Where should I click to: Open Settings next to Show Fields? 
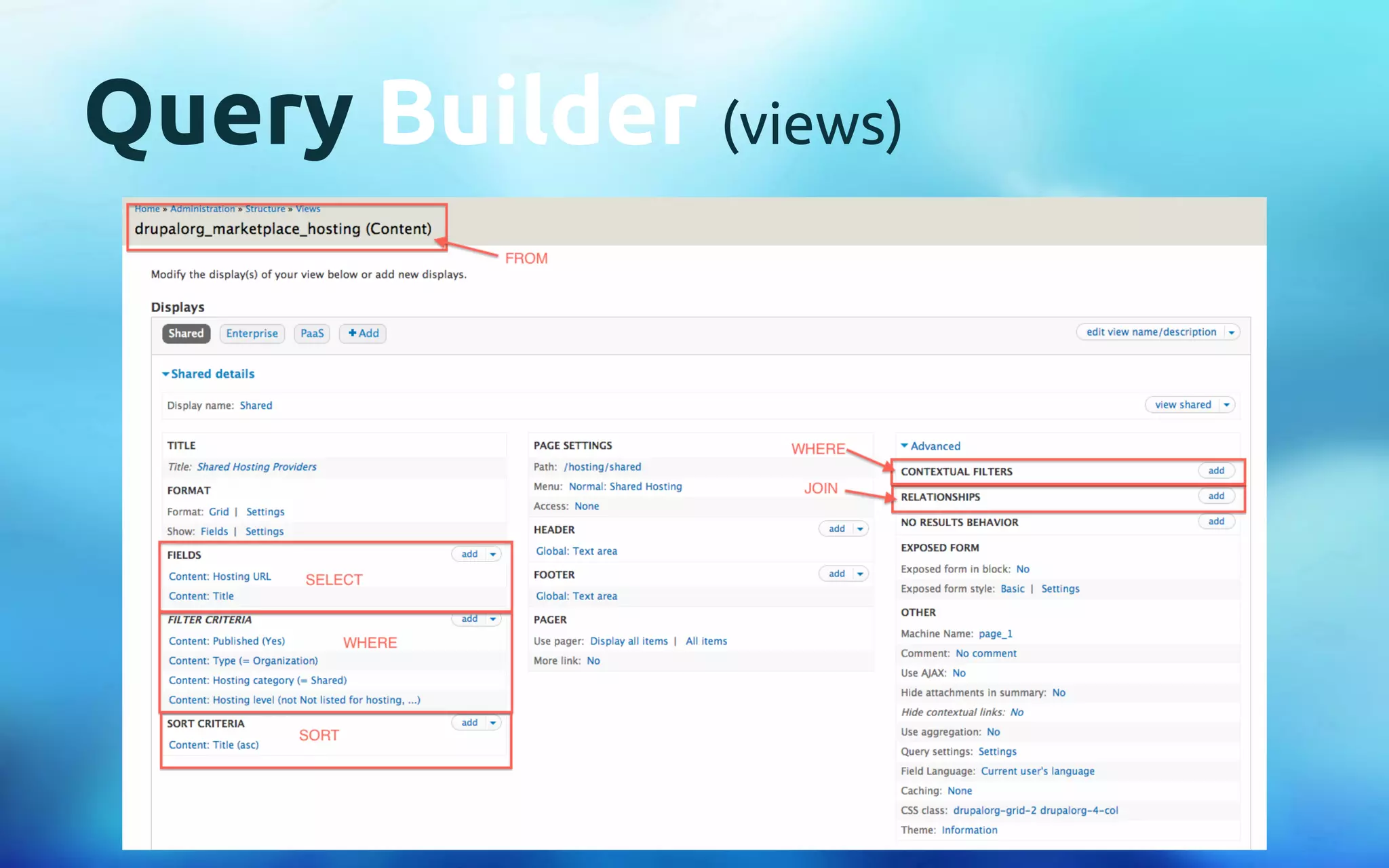[265, 532]
